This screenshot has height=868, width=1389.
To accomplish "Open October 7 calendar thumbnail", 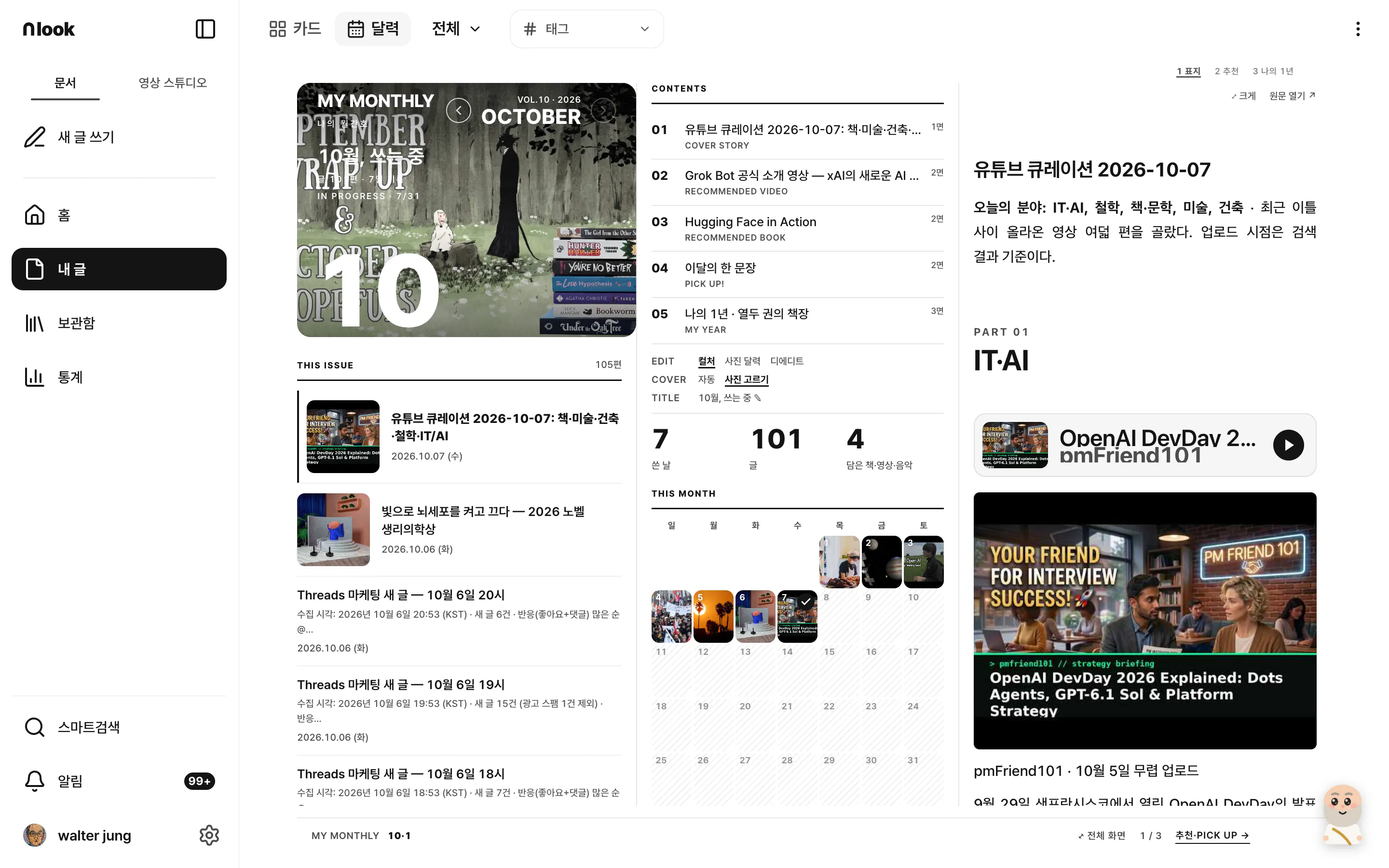I will (797, 616).
